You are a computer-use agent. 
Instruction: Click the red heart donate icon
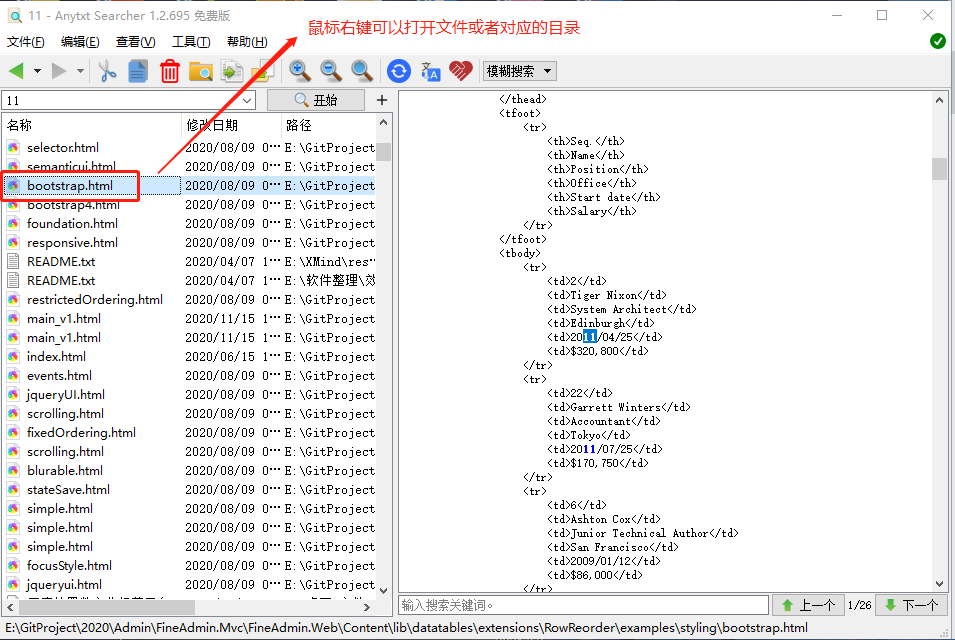pyautogui.click(x=461, y=71)
